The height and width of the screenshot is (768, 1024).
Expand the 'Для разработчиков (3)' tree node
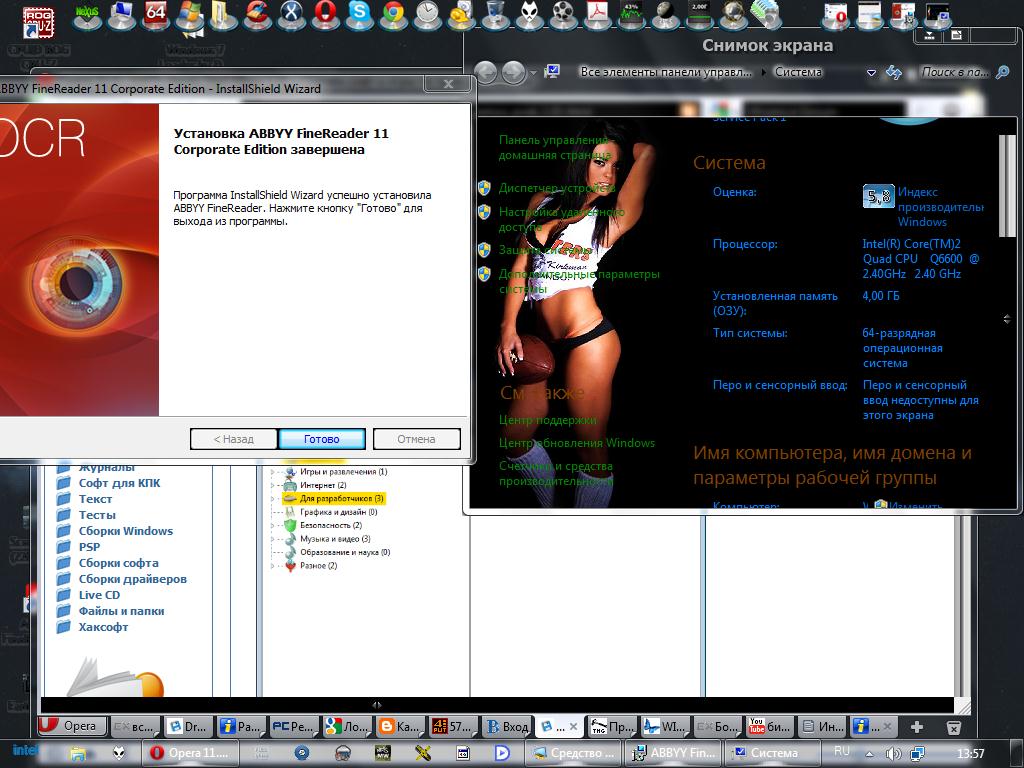click(273, 498)
